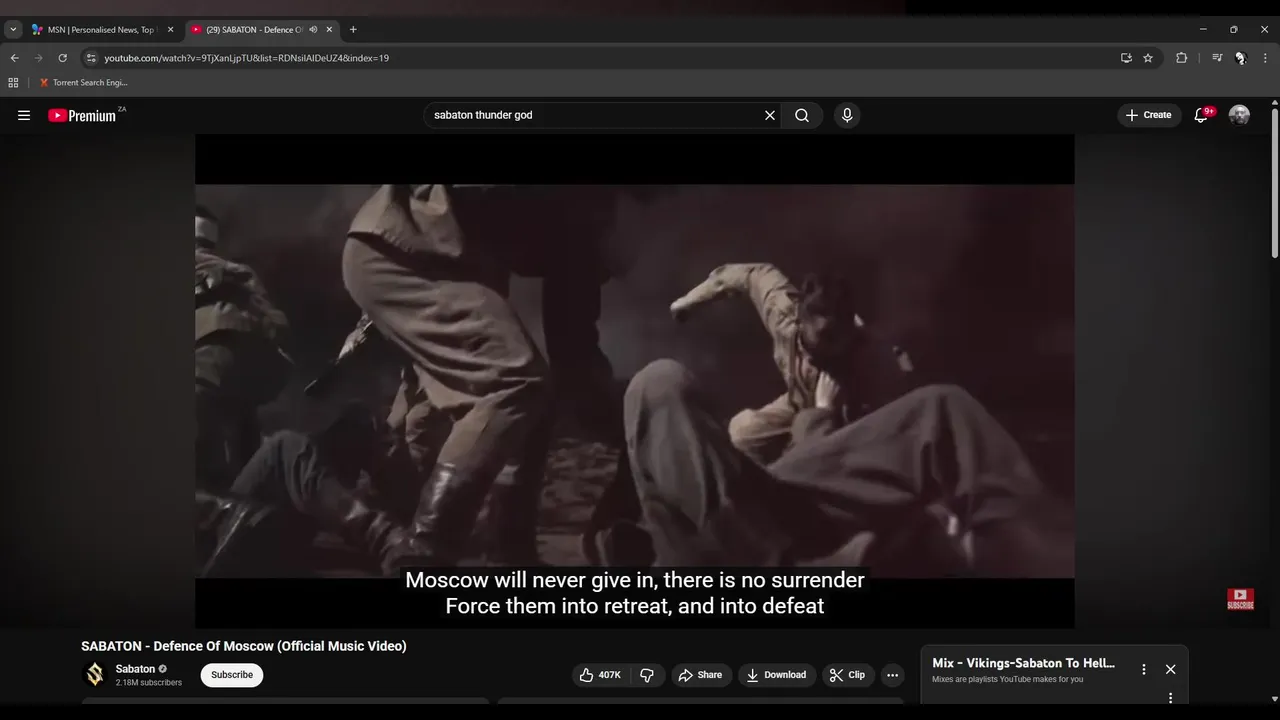Select the SABATON - Defence Of Moscow tab
Screen dimensions: 1280x720
tap(255, 30)
